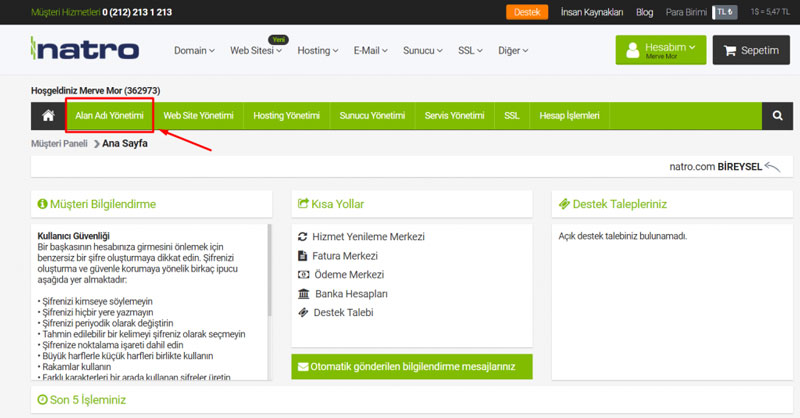The width and height of the screenshot is (800, 418).
Task: Open the Blog link
Action: 644,12
